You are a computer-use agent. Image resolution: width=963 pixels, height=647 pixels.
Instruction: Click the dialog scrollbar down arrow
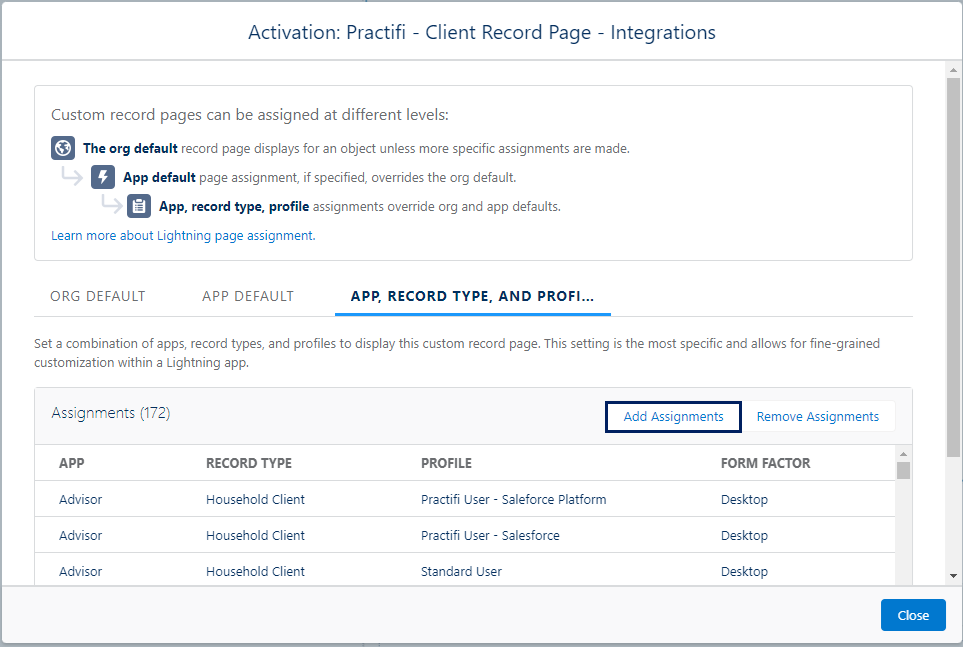(953, 576)
